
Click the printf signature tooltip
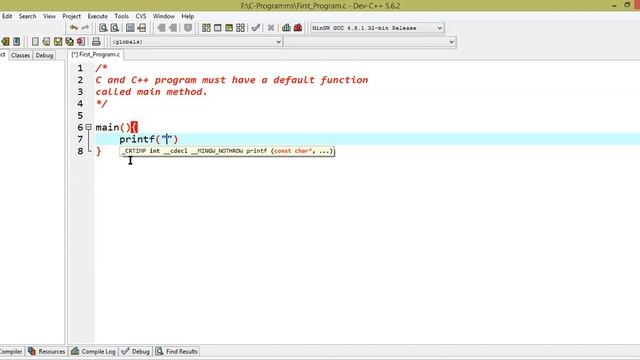tap(227, 151)
